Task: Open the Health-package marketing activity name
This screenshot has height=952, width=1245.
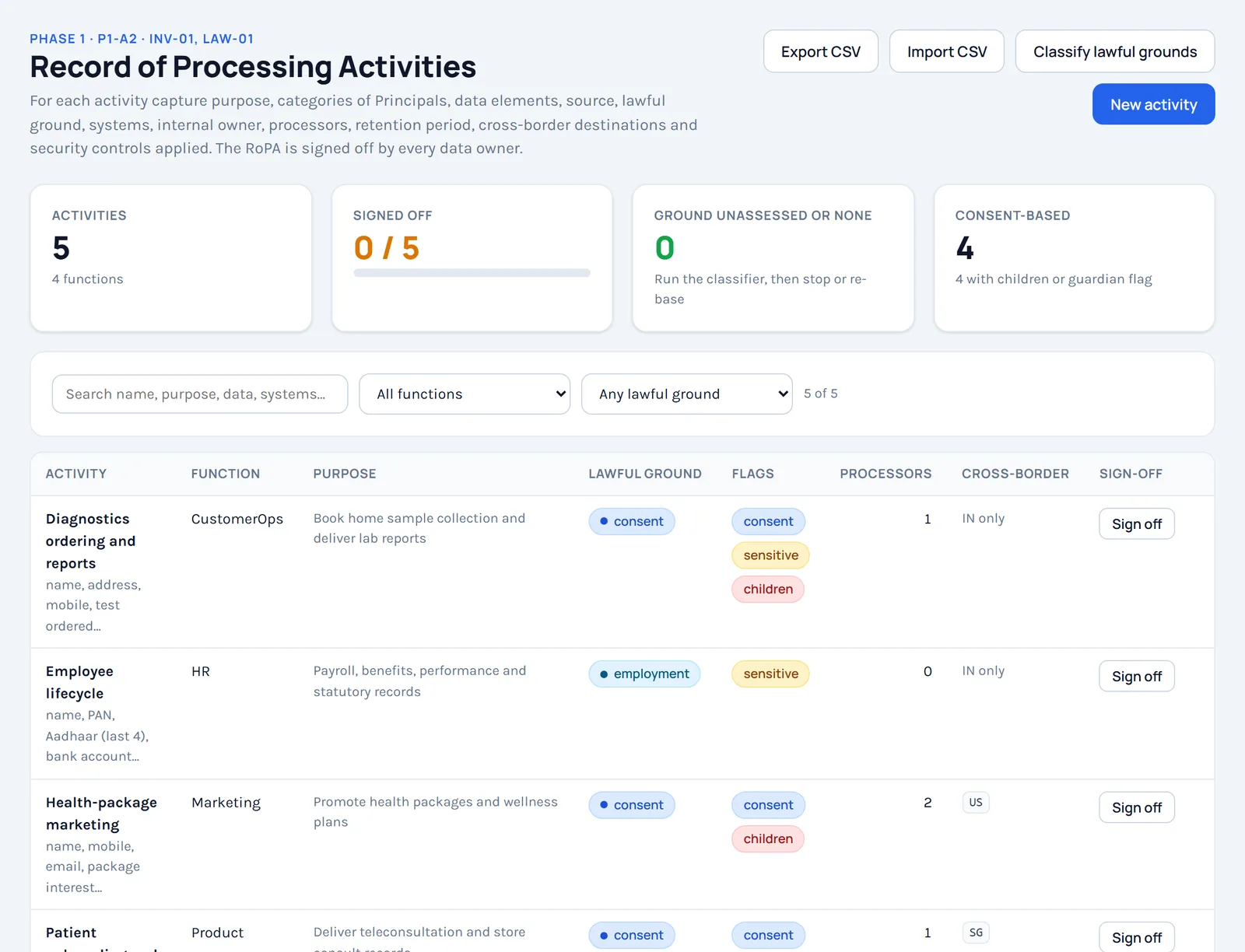Action: (101, 813)
